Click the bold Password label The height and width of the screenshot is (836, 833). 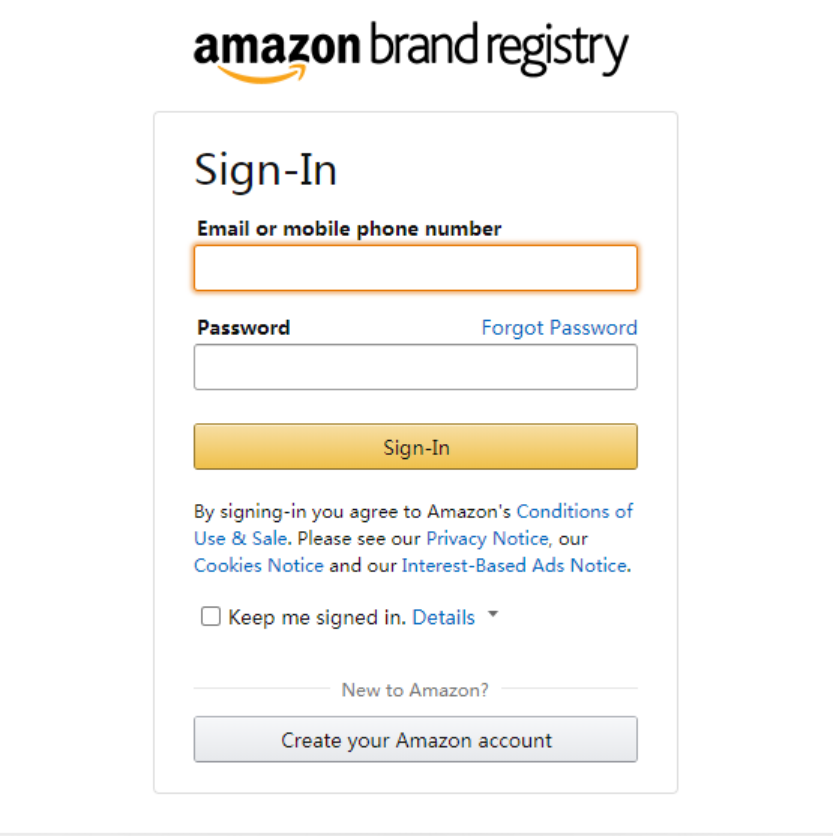tap(243, 328)
